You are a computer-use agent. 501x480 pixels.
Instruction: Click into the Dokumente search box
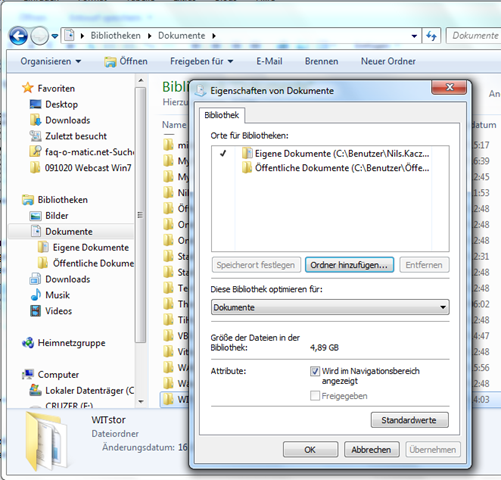(474, 36)
